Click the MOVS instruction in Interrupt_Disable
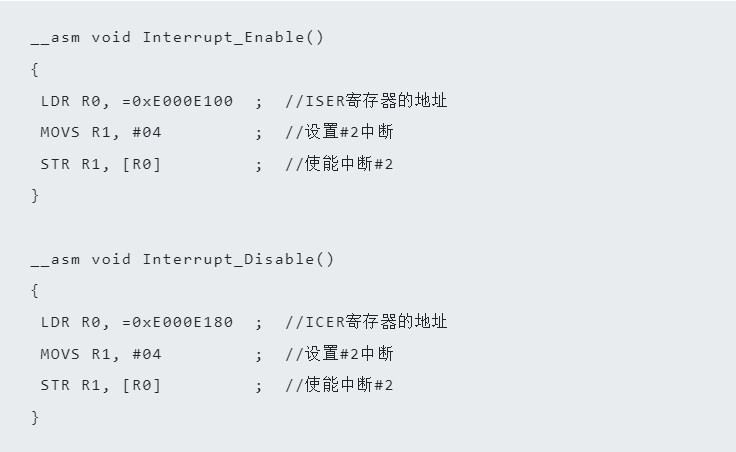This screenshot has height=452, width=736. point(60,354)
